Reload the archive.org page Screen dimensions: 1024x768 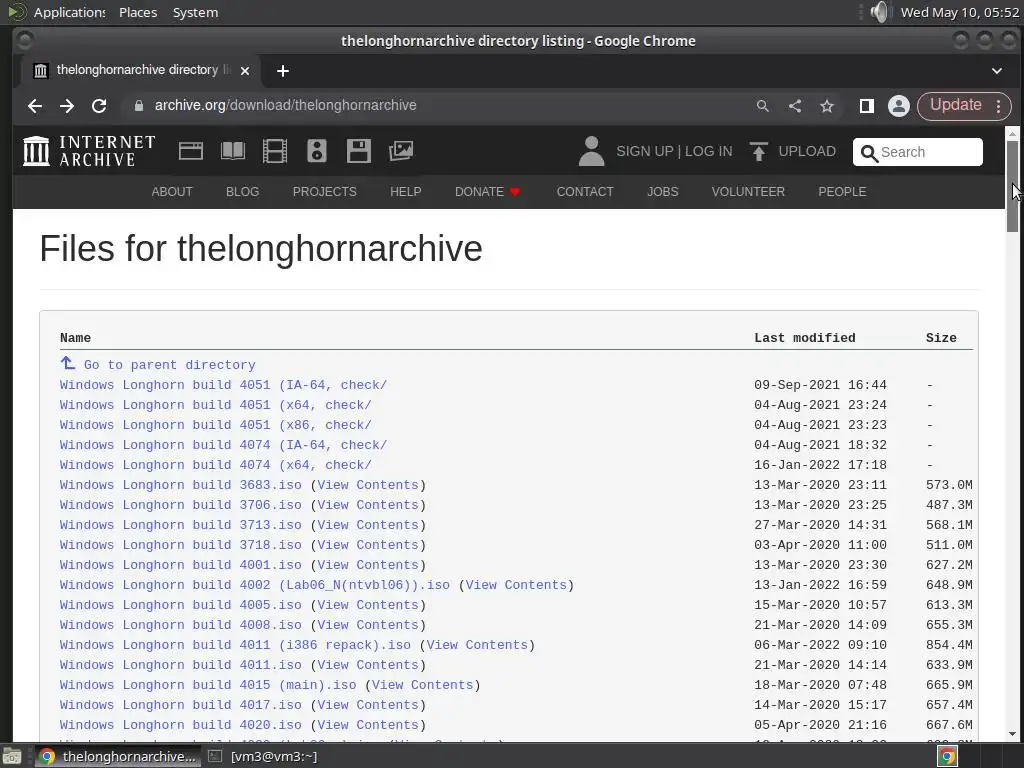coord(99,106)
